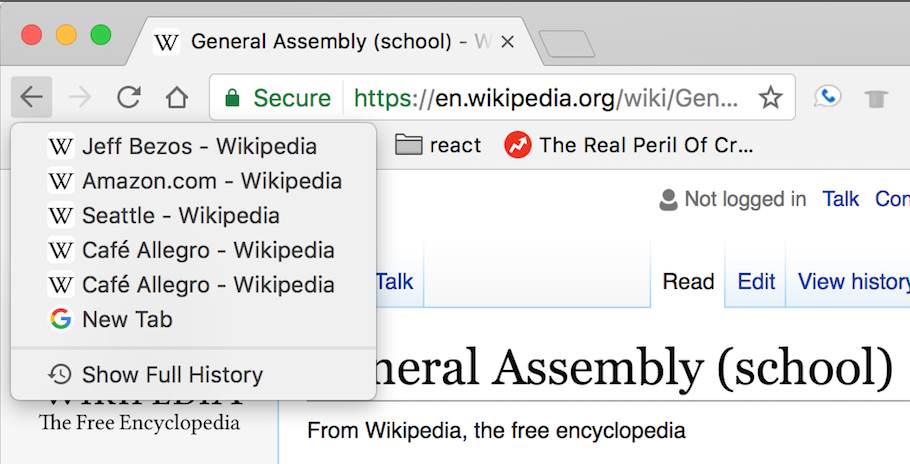Choose Seattle - Wikipedia history entry
The height and width of the screenshot is (464, 910).
pos(180,215)
